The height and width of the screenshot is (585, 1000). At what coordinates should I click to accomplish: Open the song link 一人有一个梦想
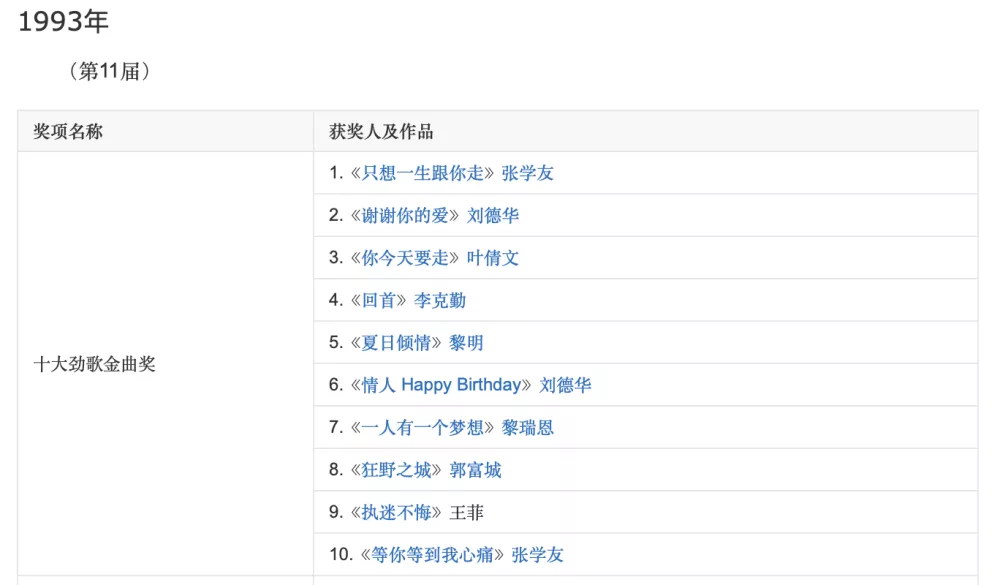[x=423, y=427]
